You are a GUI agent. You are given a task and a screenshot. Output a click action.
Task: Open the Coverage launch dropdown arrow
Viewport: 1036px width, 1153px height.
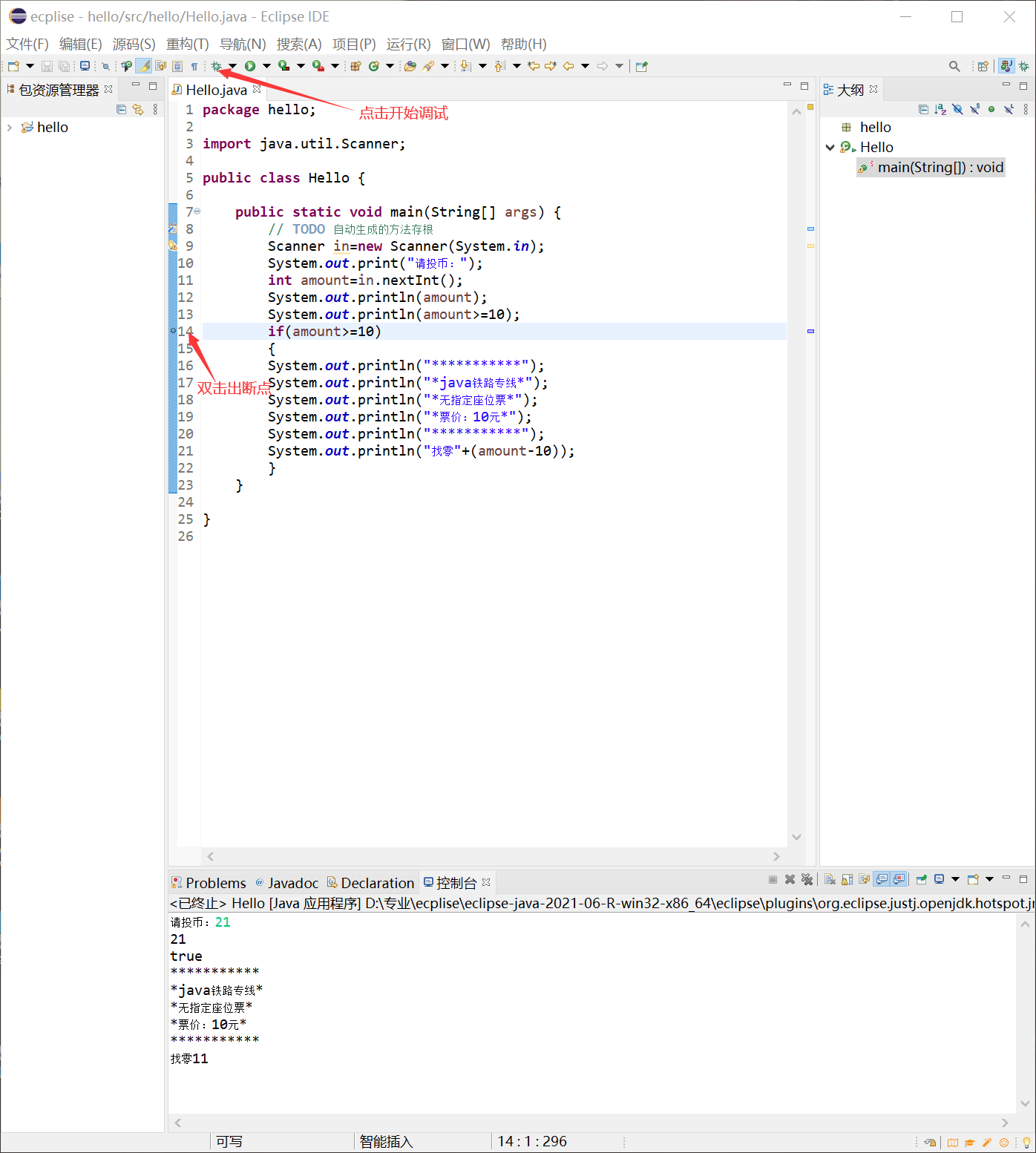[301, 66]
